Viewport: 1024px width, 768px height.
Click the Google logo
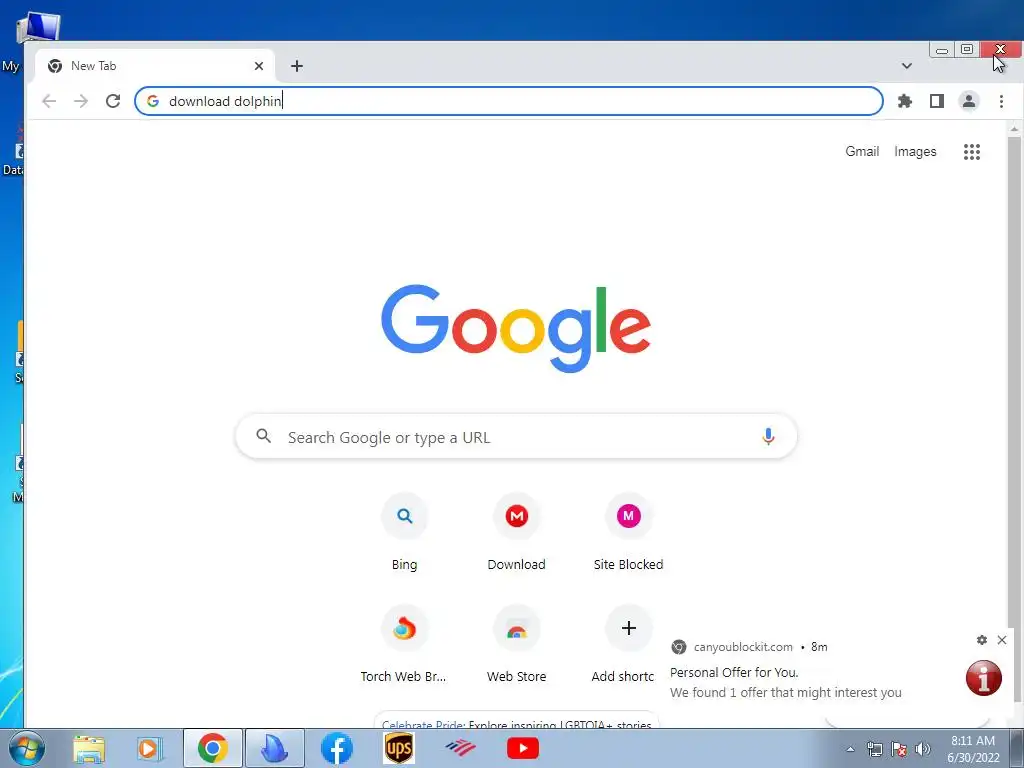[516, 328]
